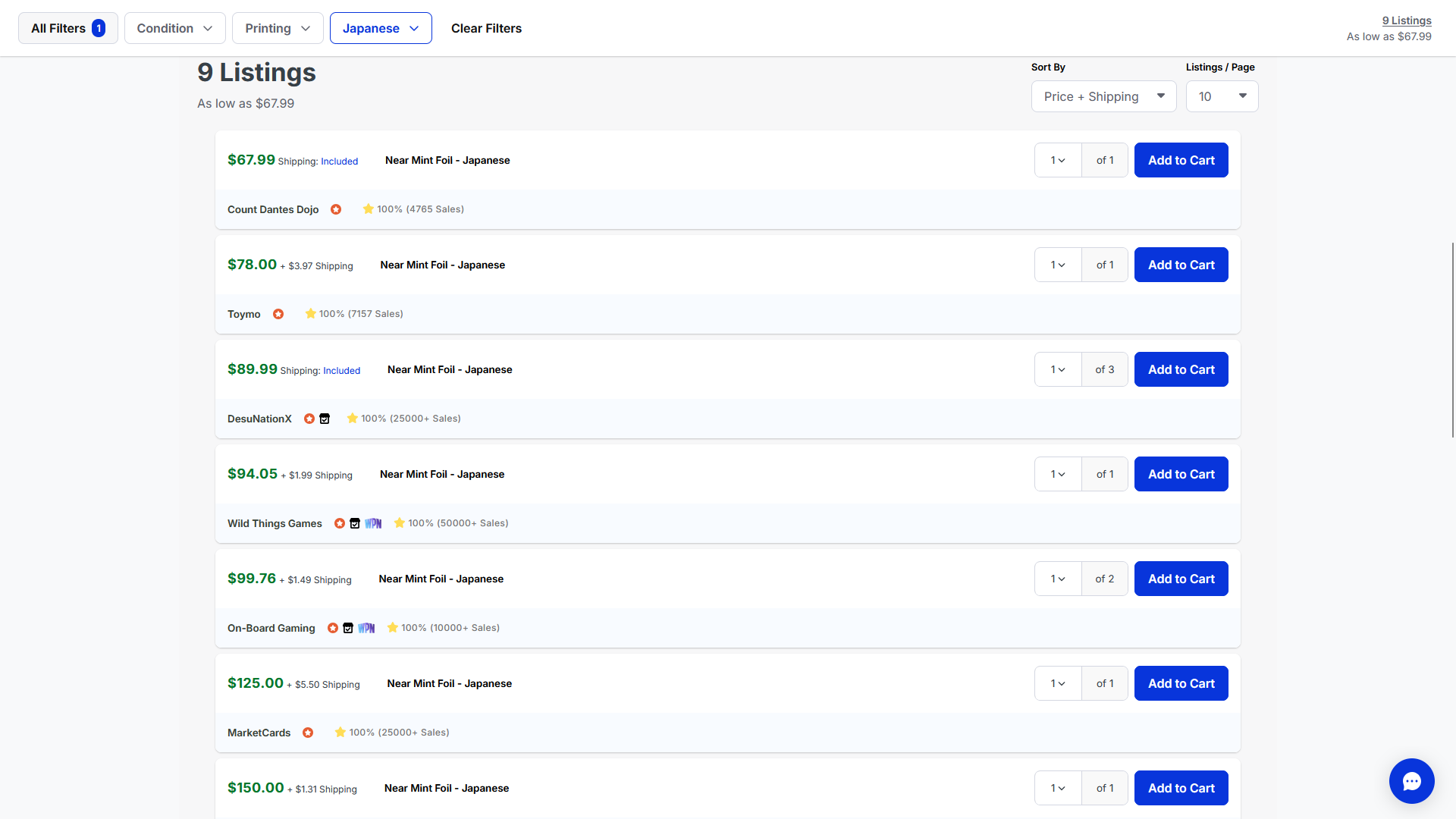The height and width of the screenshot is (819, 1456).
Task: Open quantity dropdown for $67.99 listing
Action: [1058, 160]
